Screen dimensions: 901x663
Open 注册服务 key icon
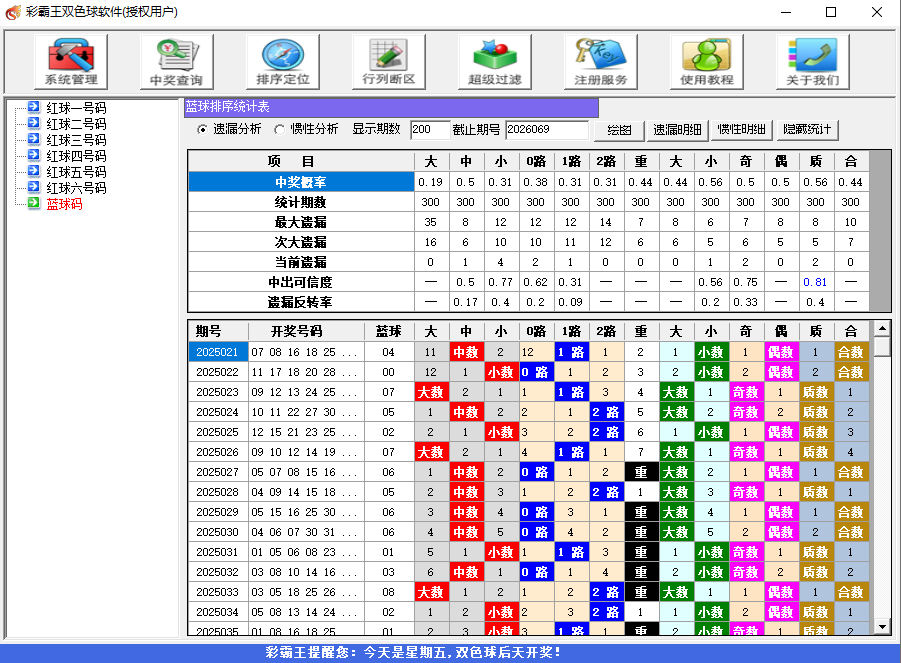(x=601, y=61)
